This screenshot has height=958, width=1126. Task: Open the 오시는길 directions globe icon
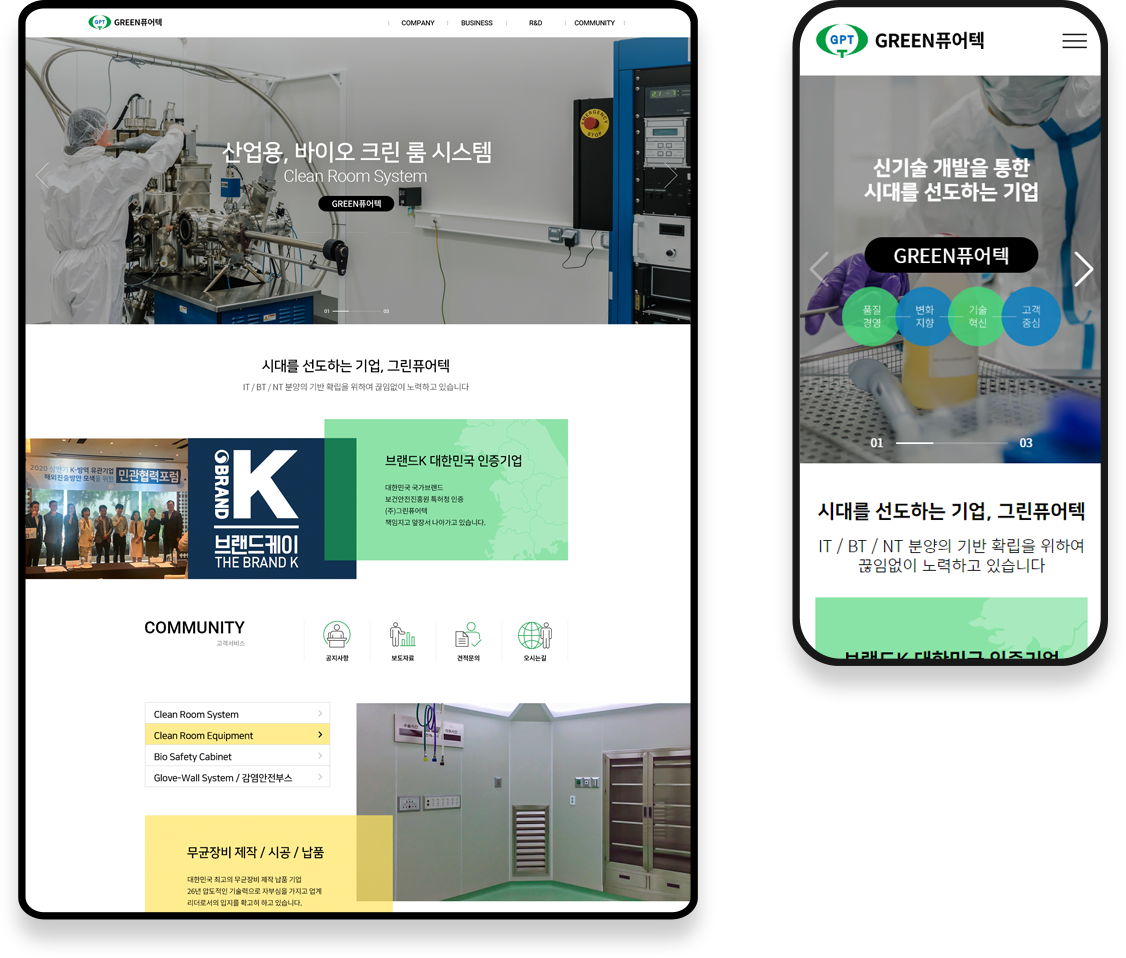[x=534, y=636]
